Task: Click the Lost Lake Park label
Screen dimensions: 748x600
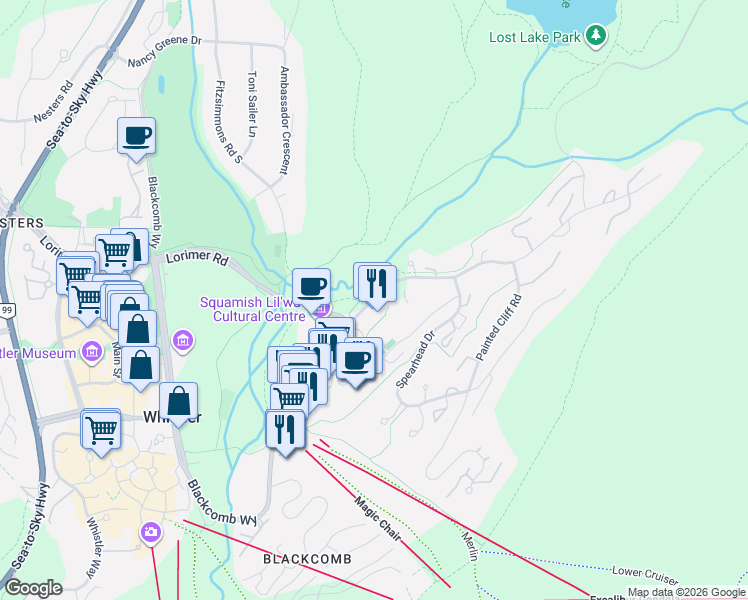Action: (x=535, y=37)
